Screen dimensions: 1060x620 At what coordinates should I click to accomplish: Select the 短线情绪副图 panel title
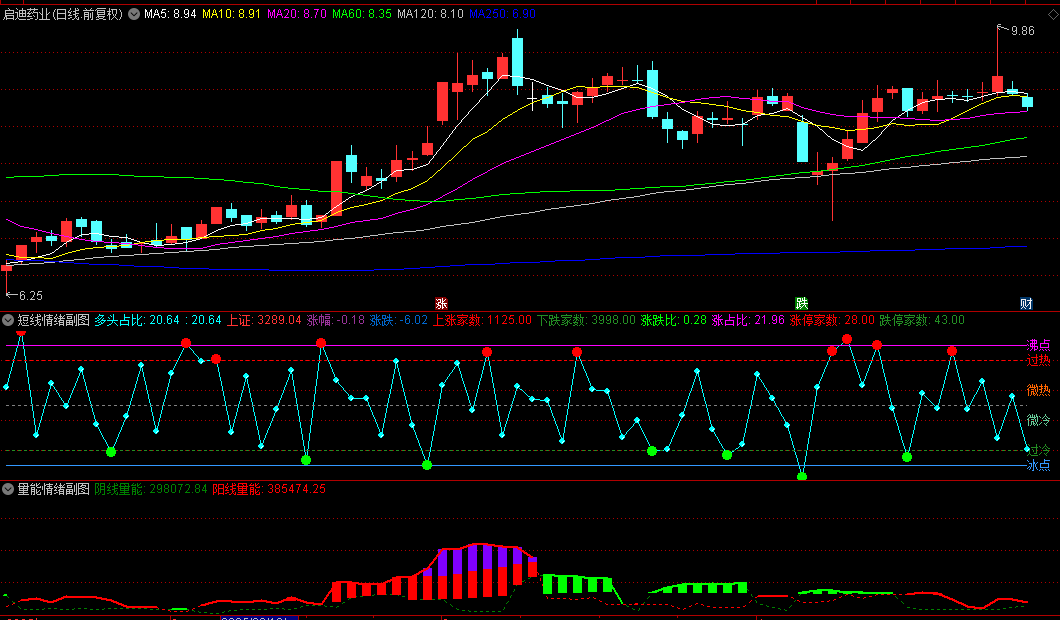(53, 320)
